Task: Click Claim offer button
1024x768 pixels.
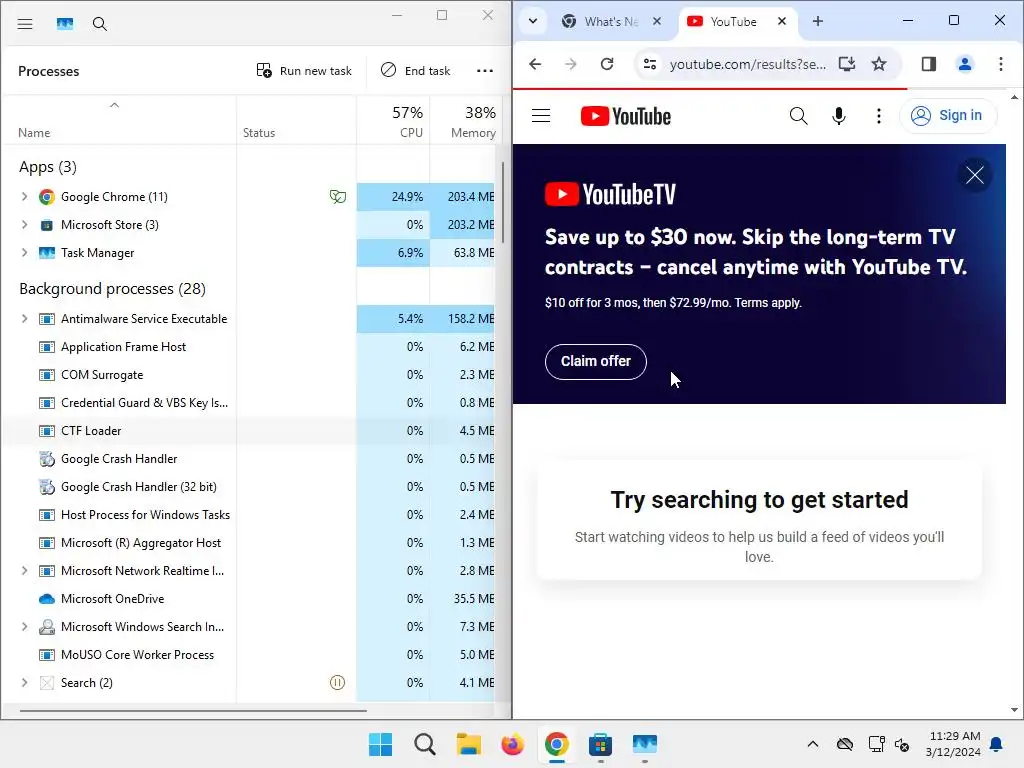Action: pyautogui.click(x=596, y=361)
